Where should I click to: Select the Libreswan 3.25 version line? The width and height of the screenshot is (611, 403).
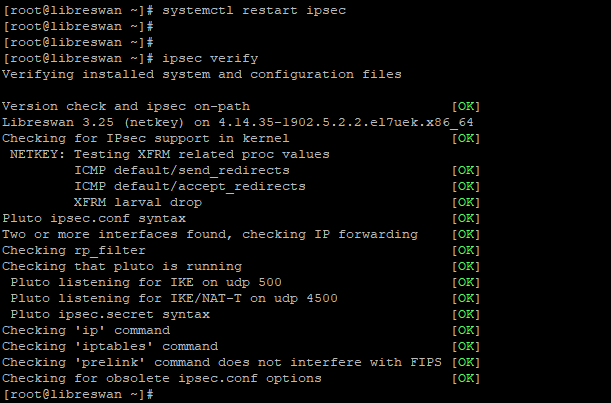[237, 122]
